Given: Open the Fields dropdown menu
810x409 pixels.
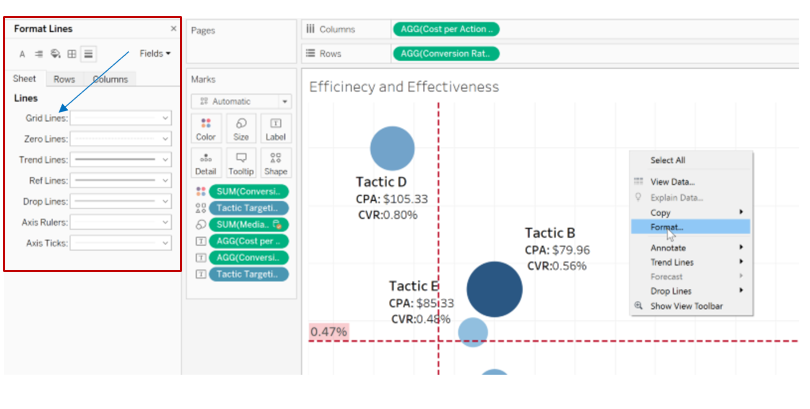Looking at the screenshot, I should 155,54.
